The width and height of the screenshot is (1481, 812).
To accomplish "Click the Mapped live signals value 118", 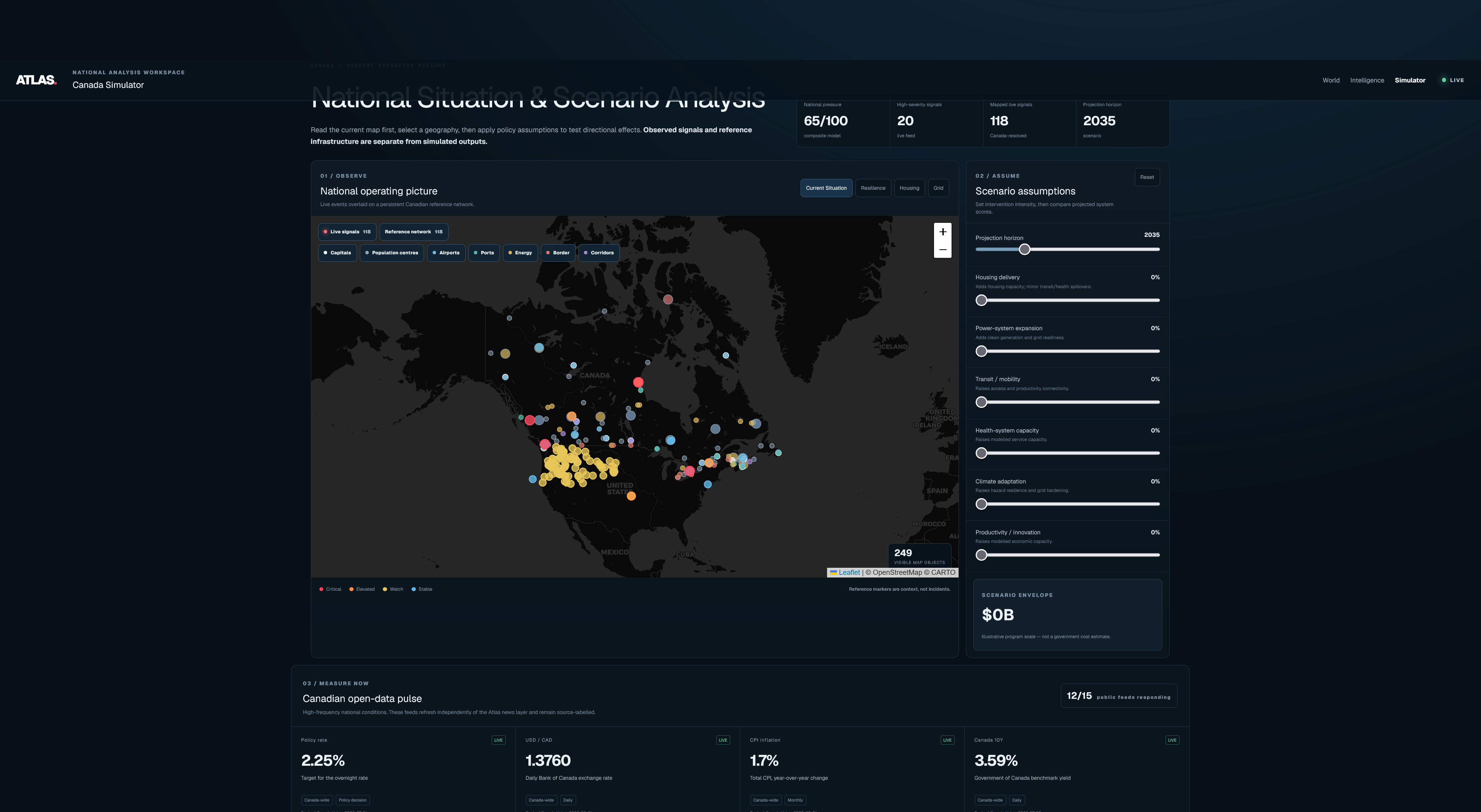I will pos(999,121).
